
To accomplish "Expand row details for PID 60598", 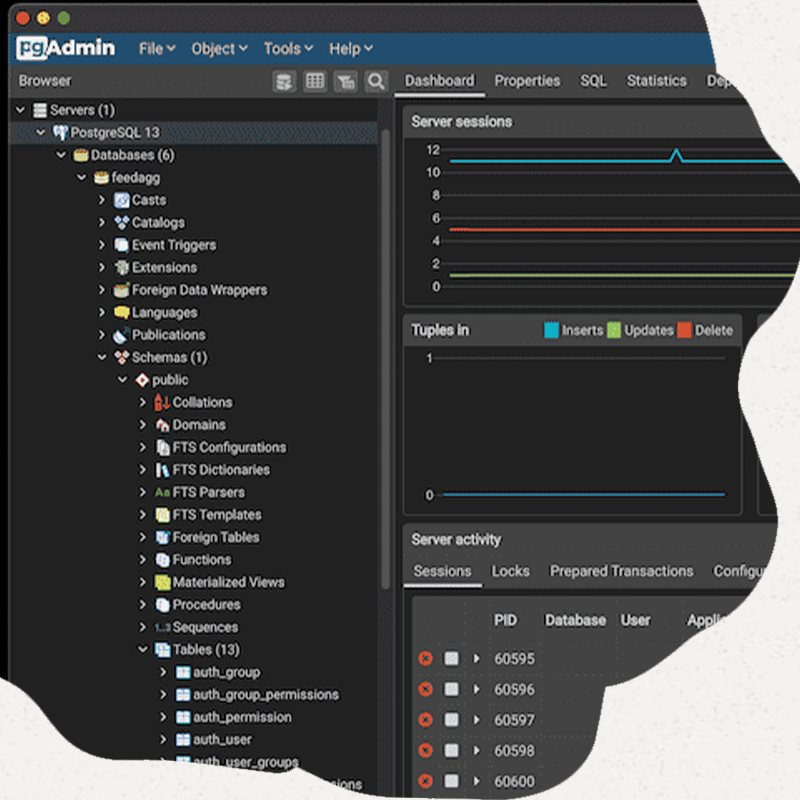I will point(476,751).
